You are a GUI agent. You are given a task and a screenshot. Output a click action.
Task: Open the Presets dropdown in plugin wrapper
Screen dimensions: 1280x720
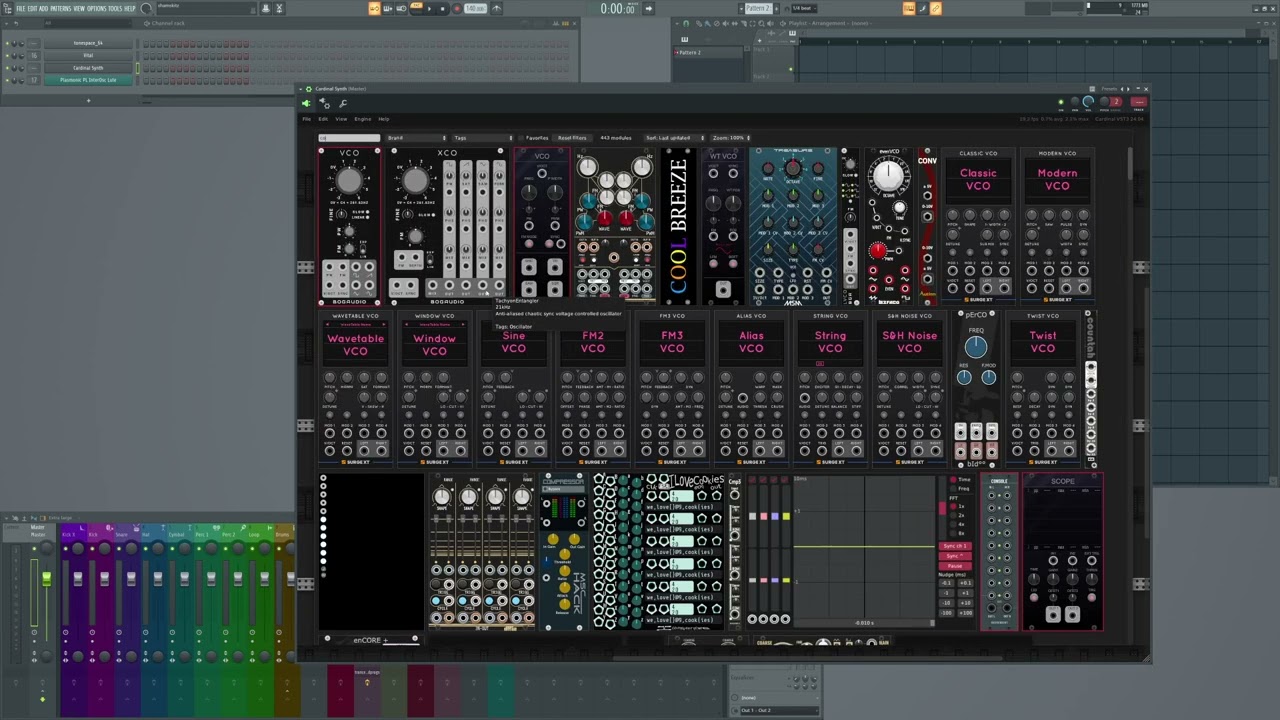tap(1111, 88)
